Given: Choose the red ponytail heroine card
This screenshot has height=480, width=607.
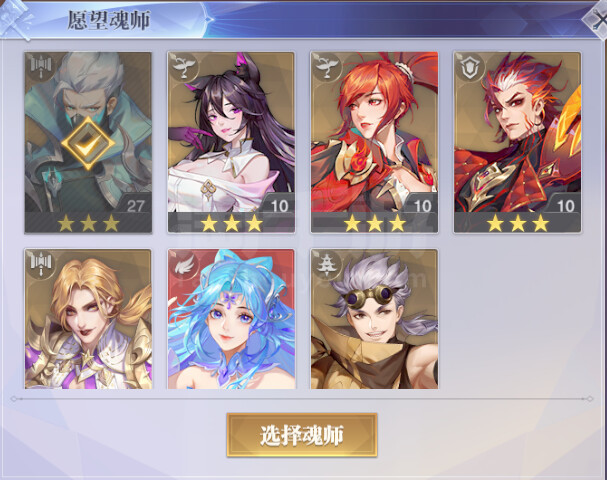Looking at the screenshot, I should point(374,142).
